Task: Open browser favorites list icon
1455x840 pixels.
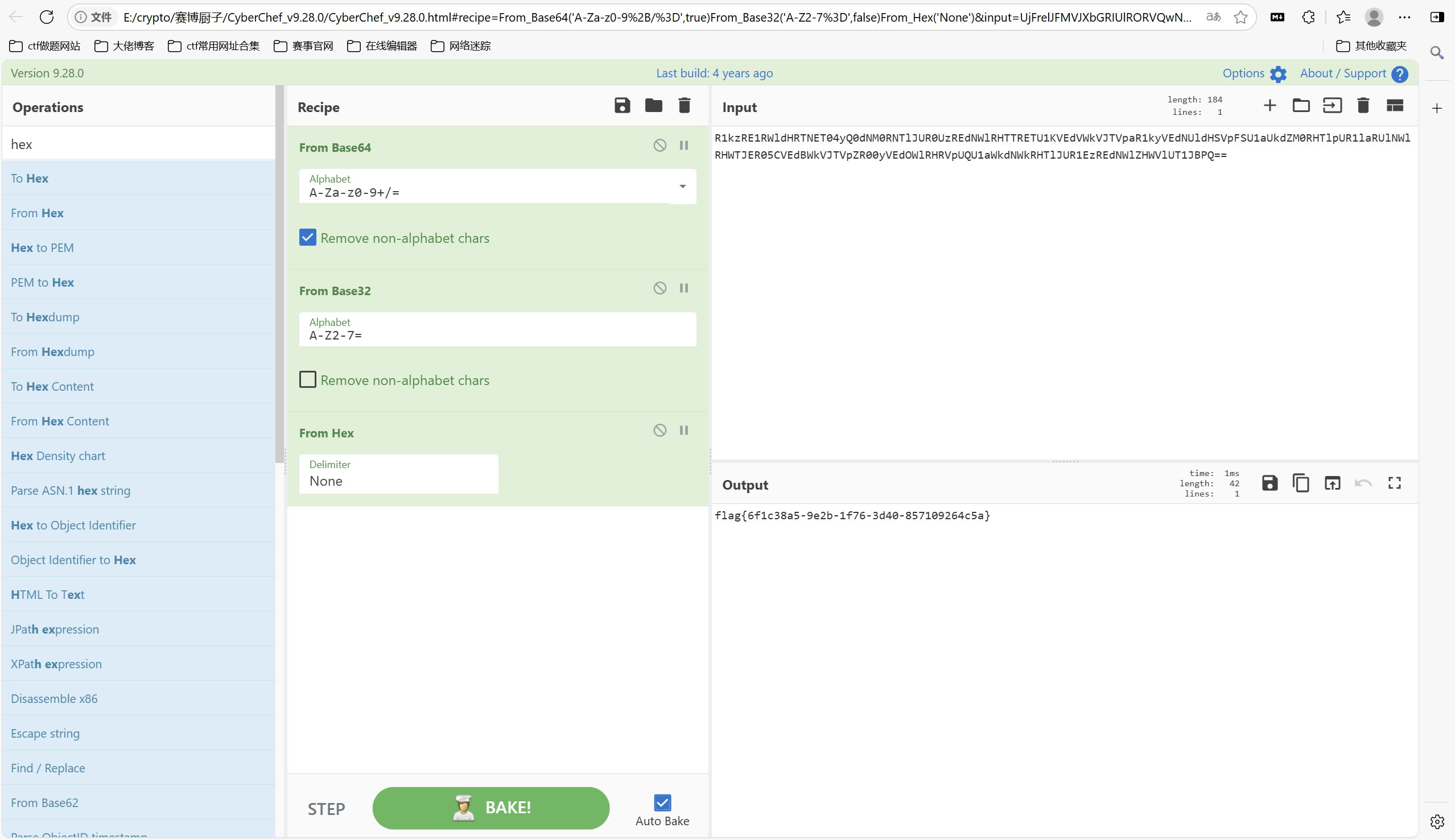Action: pos(1343,17)
